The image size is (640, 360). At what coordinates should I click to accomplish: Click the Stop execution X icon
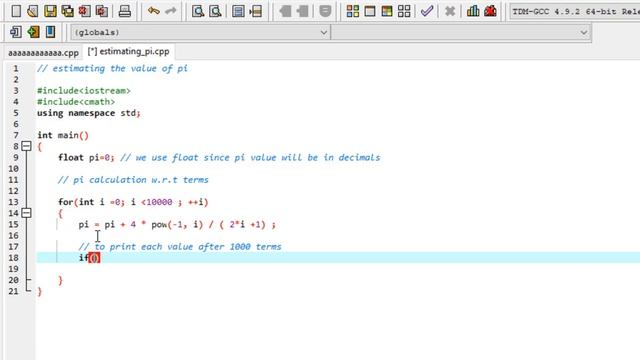[450, 11]
